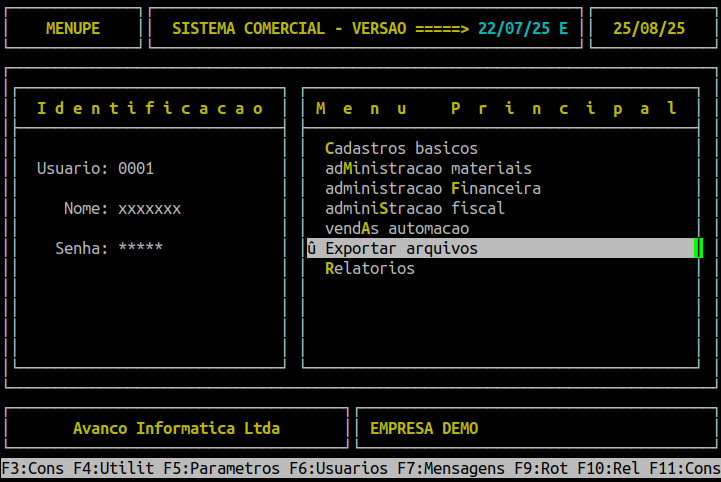Click the Senha field with asterisks
This screenshot has width=721, height=482.
(140, 248)
